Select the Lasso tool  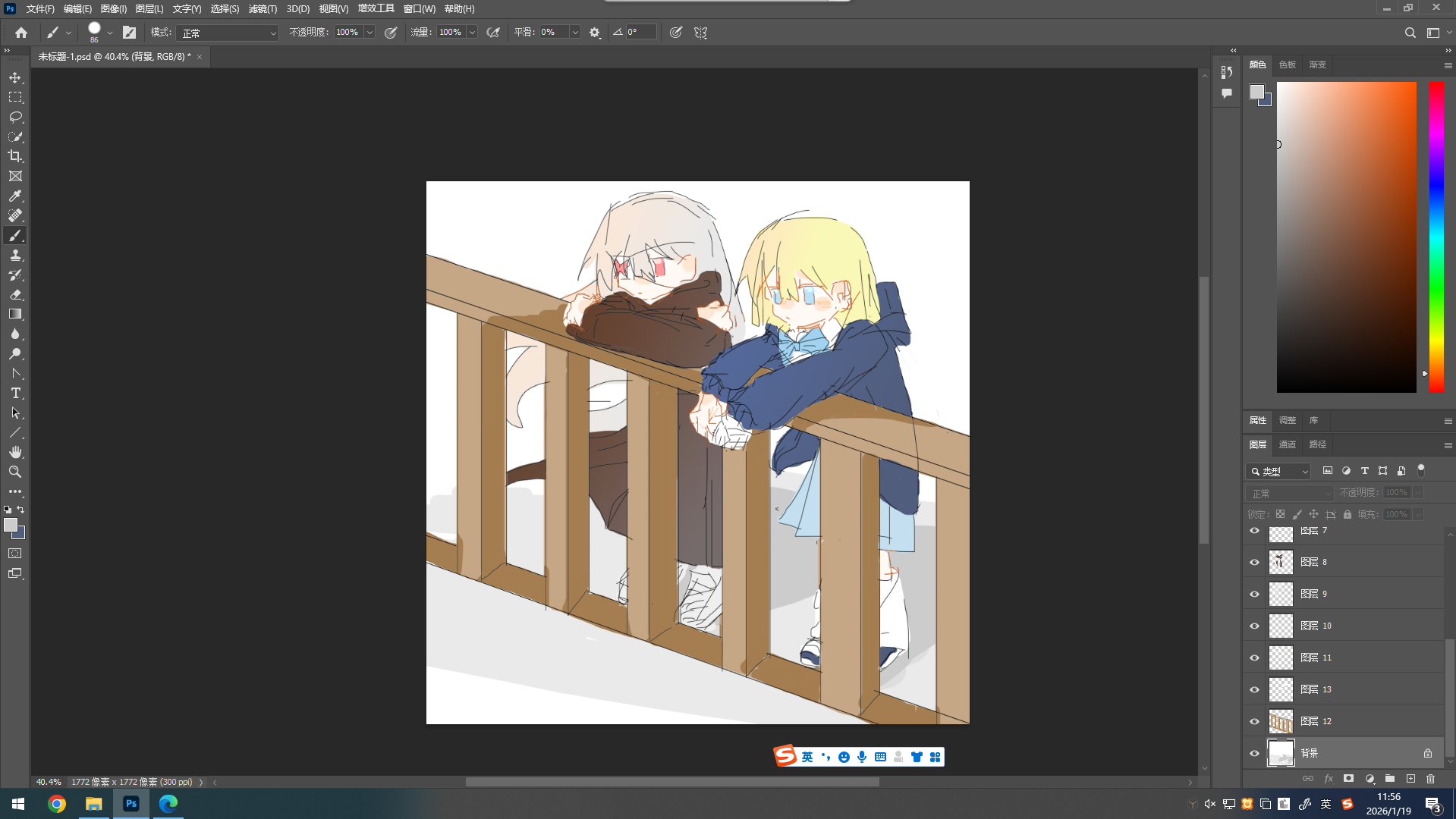15,117
